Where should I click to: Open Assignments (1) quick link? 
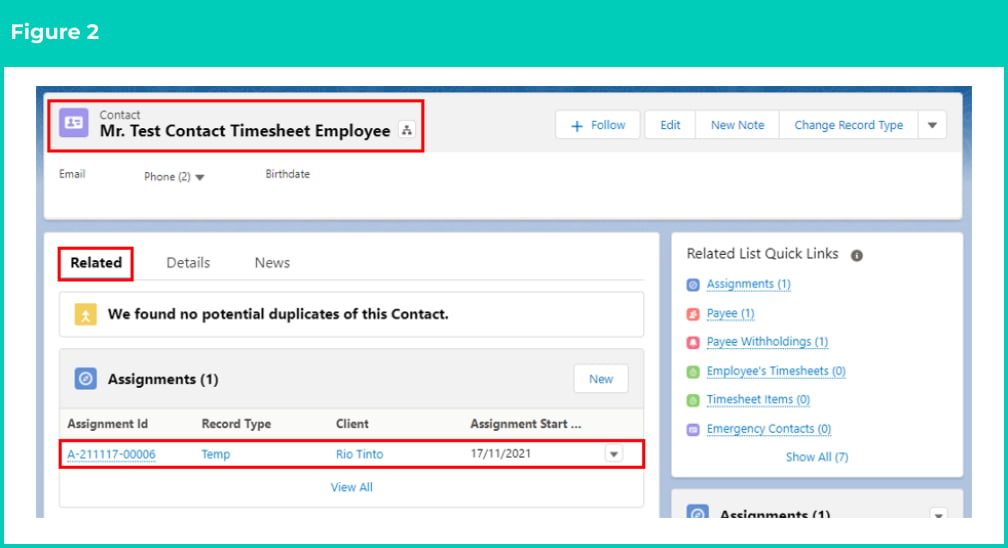tap(748, 284)
